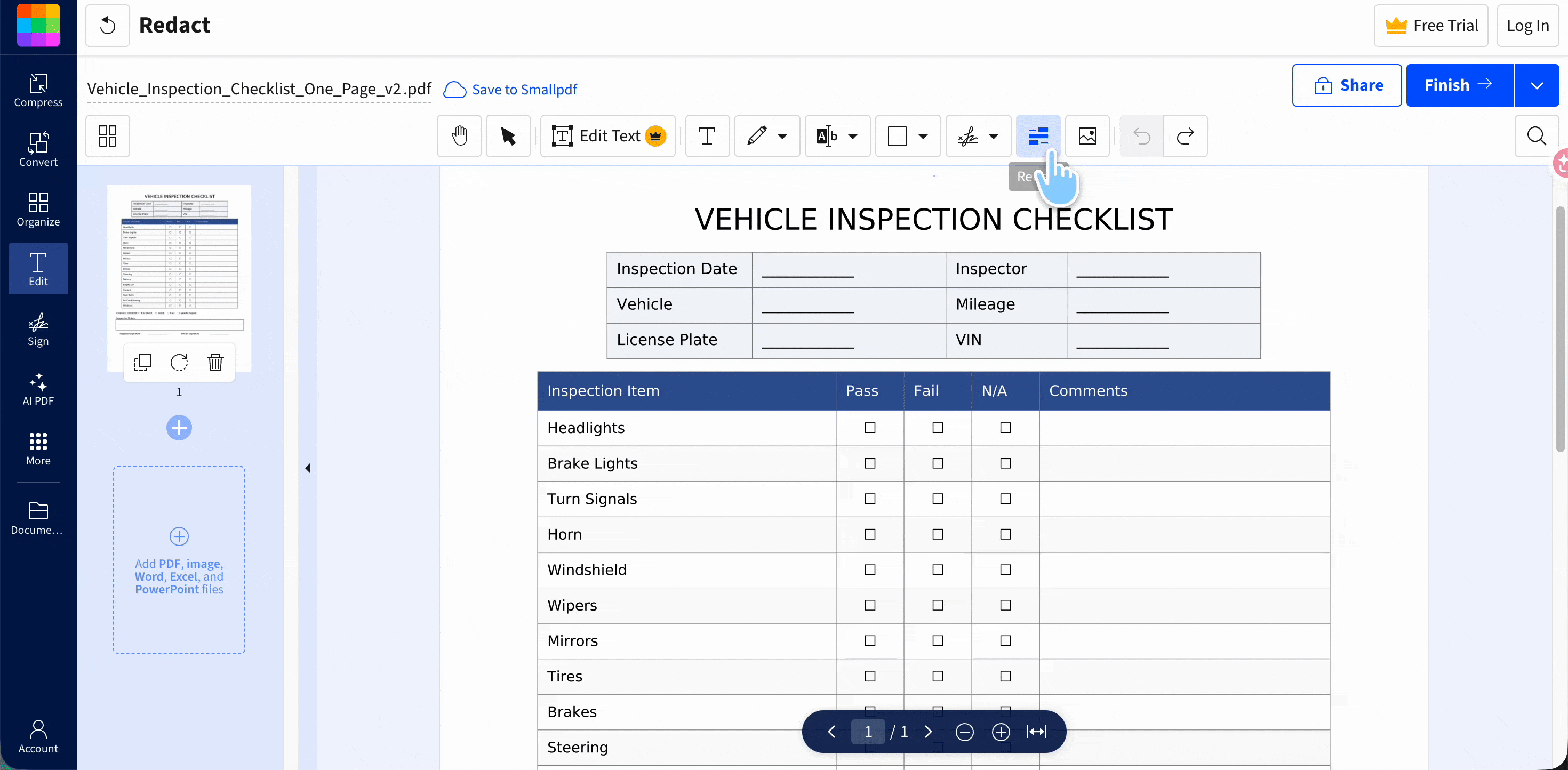Check Pass for Turn Signals
Image resolution: width=1568 pixels, height=770 pixels.
[870, 499]
